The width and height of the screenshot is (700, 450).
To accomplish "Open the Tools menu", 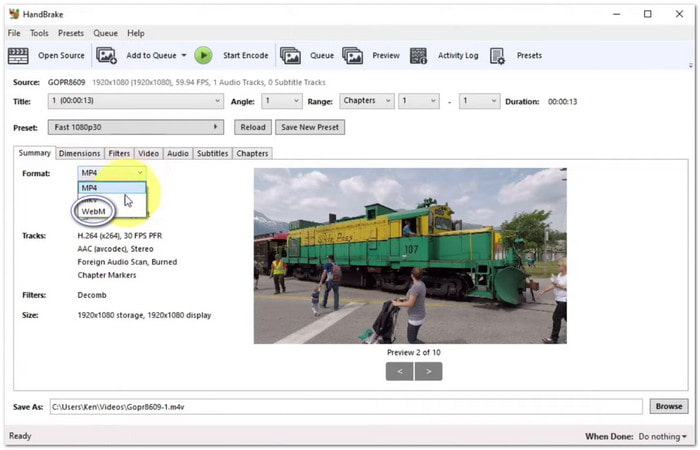I will point(39,33).
